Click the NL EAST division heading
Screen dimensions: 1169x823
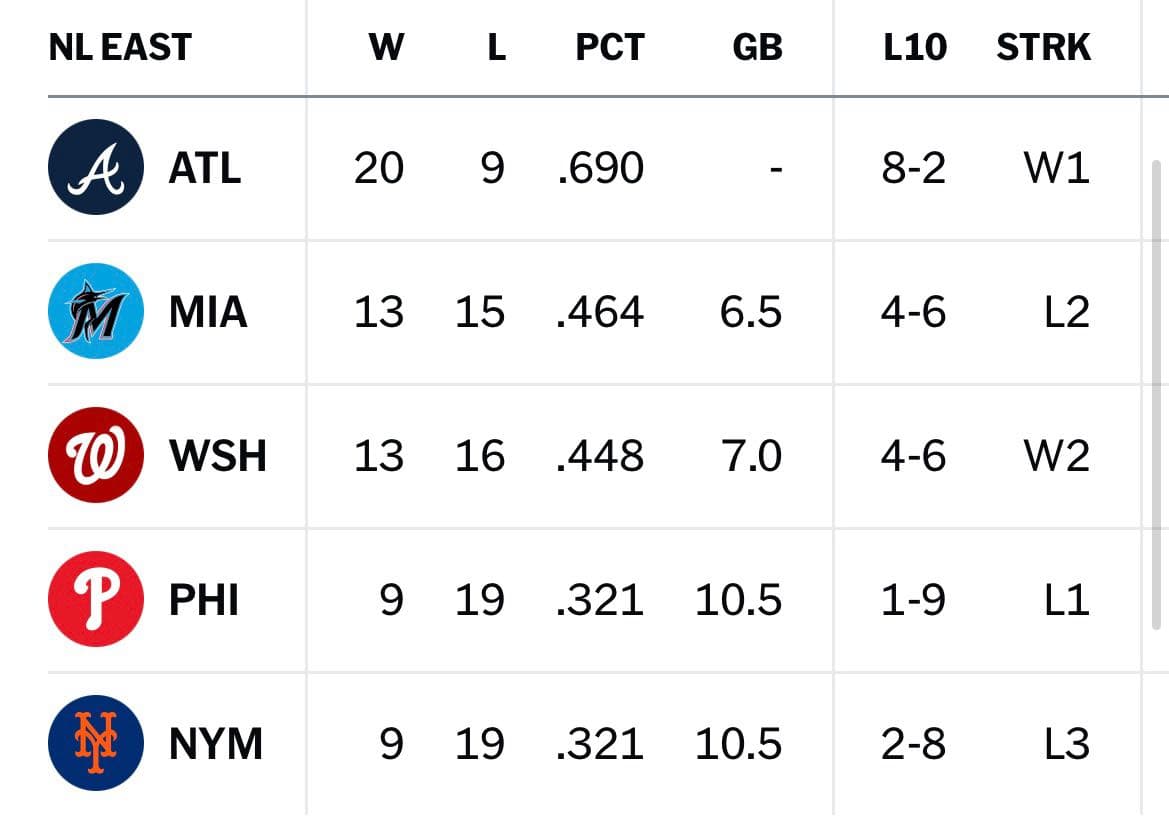point(120,47)
